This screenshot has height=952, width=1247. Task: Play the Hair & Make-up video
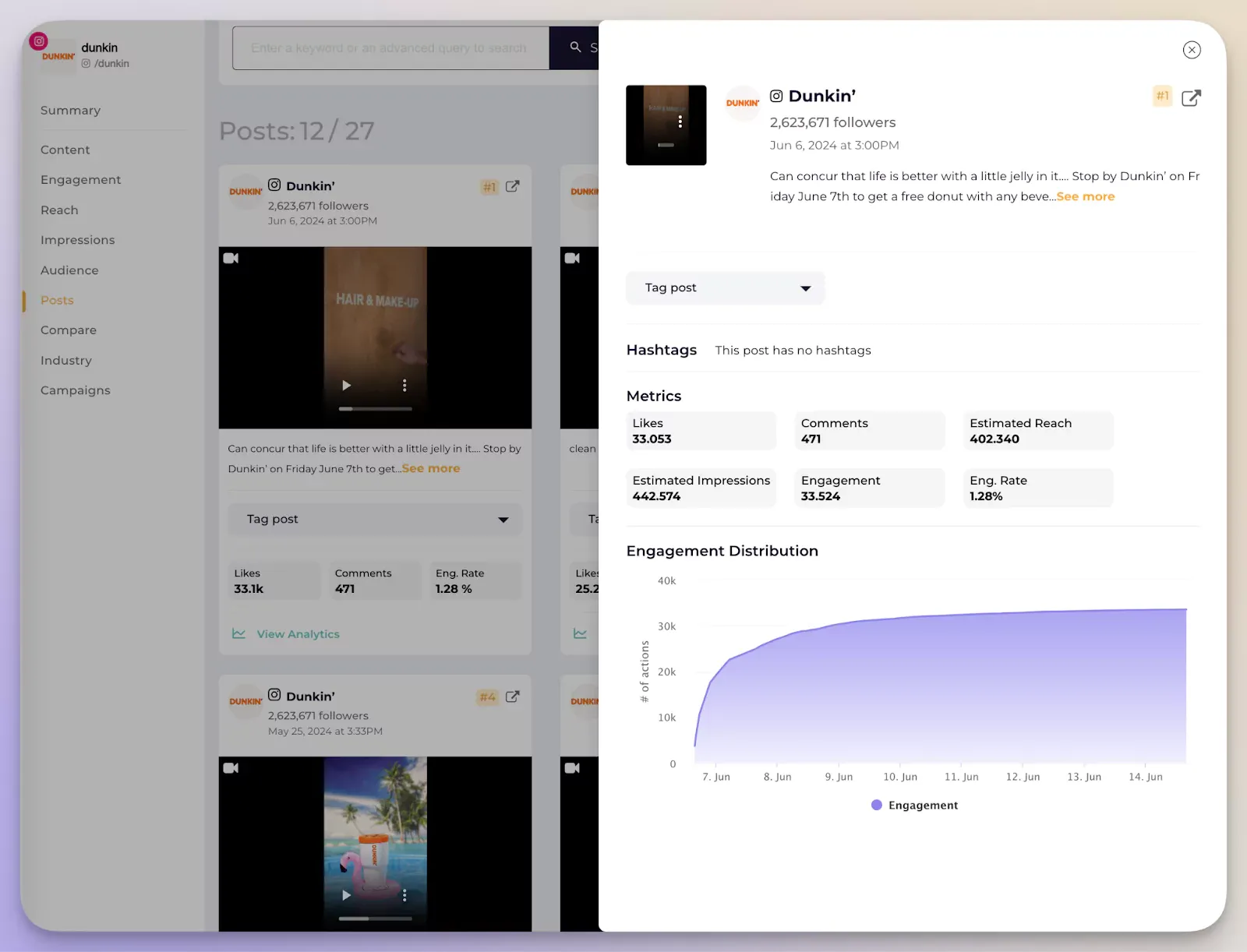click(346, 386)
